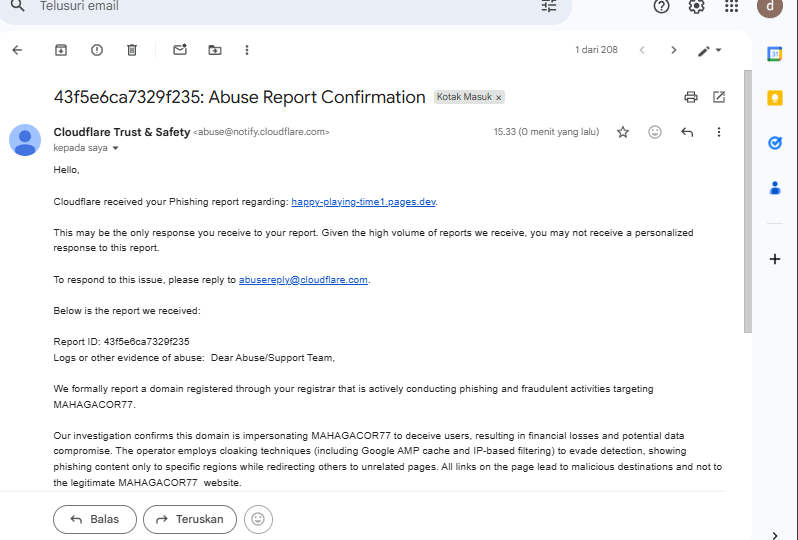
Task: Click the Balas reply button
Action: [95, 519]
